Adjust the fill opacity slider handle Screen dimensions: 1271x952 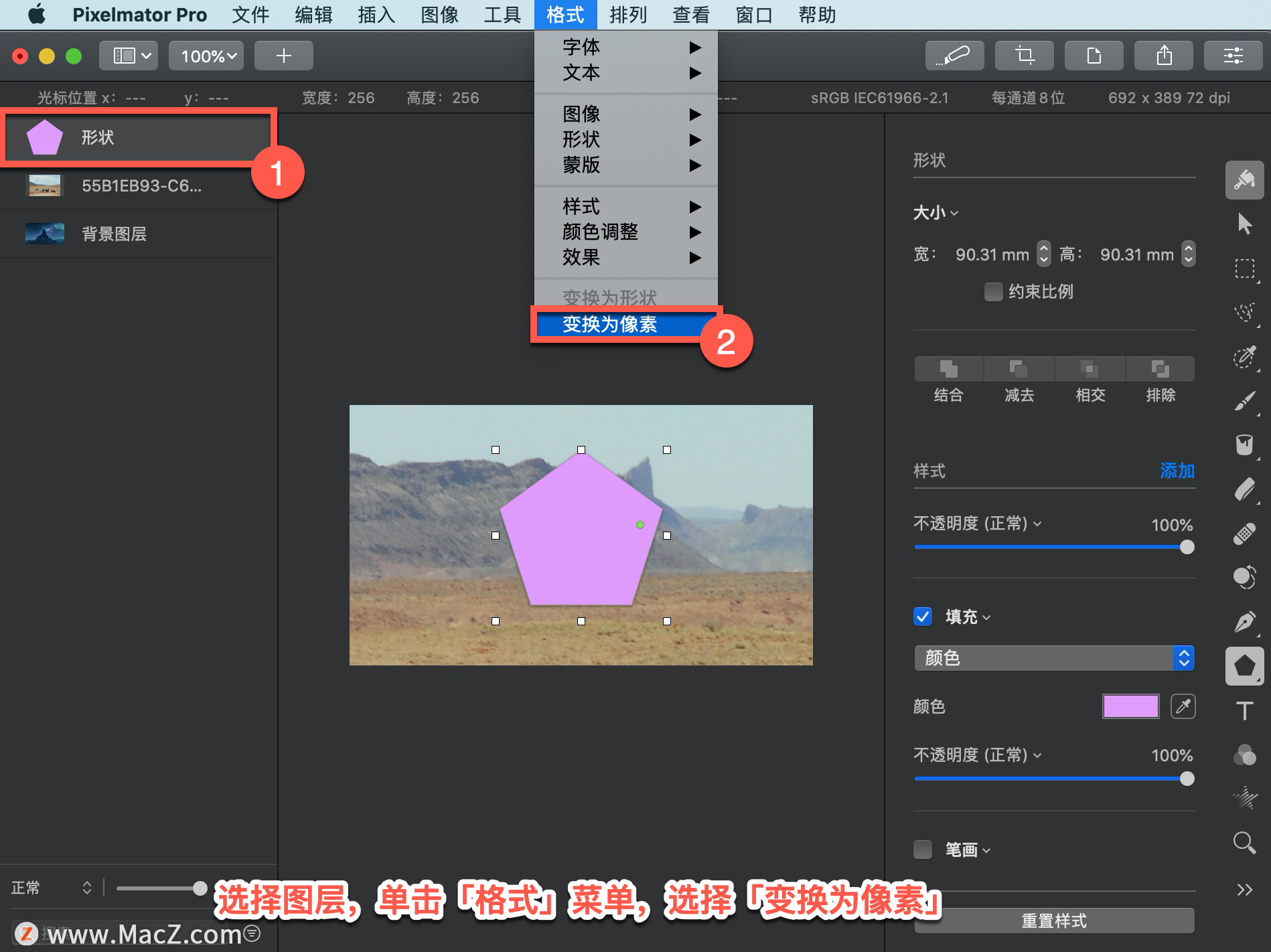[1187, 779]
